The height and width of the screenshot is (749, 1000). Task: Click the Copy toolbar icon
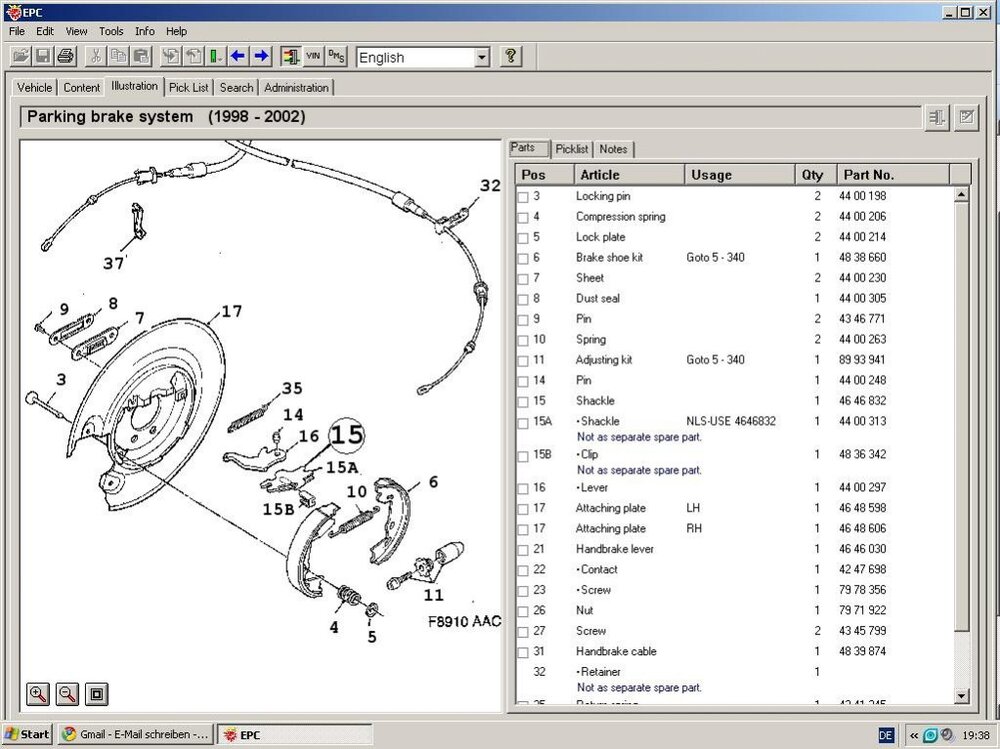click(119, 56)
